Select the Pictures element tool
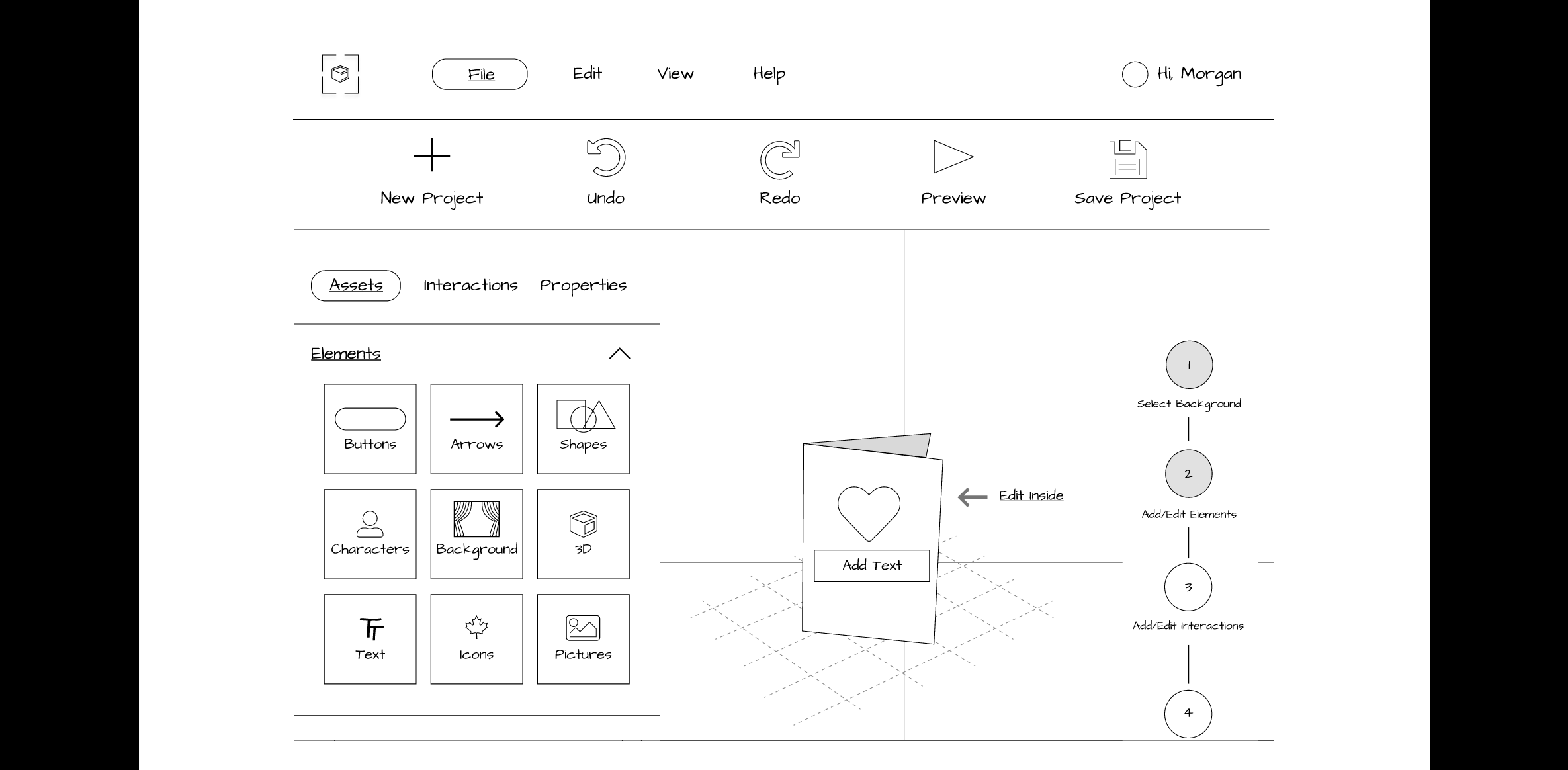The width and height of the screenshot is (1568, 770). [x=584, y=638]
